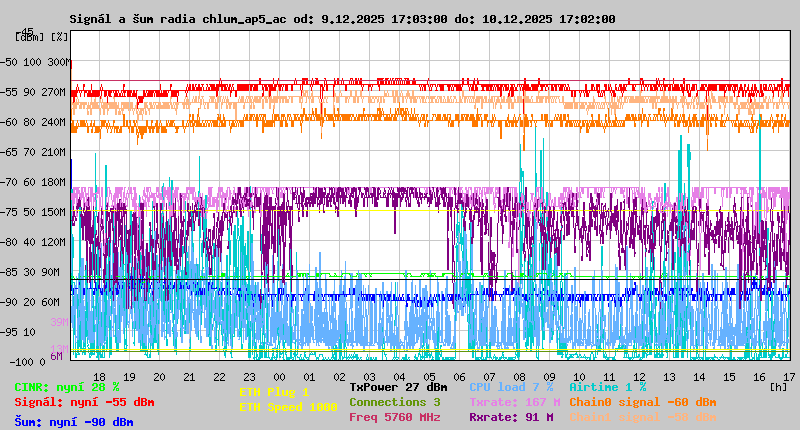Select the TxPower 27 dBm label
This screenshot has height=430, width=800.
point(398,386)
